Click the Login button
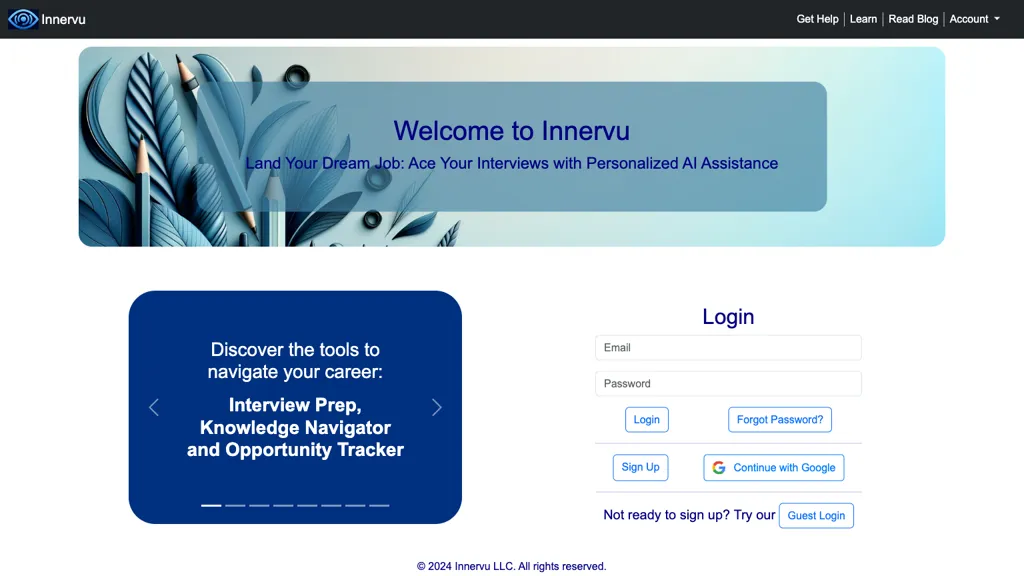Screen dimensions: 1024x576 (647, 419)
